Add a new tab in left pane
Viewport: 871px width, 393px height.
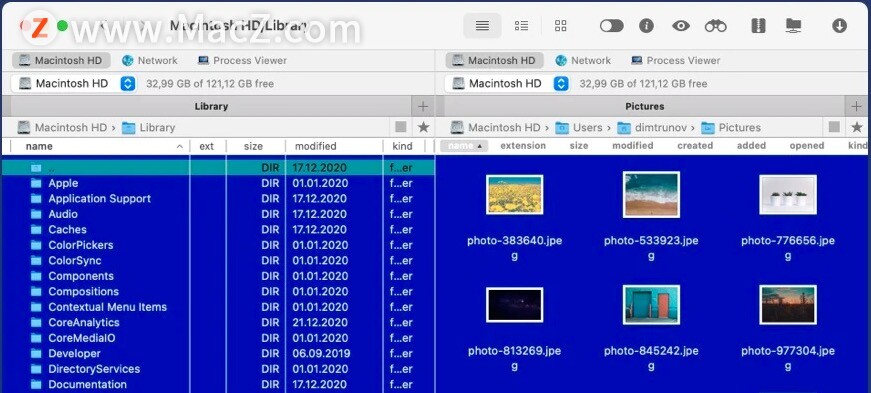click(423, 106)
